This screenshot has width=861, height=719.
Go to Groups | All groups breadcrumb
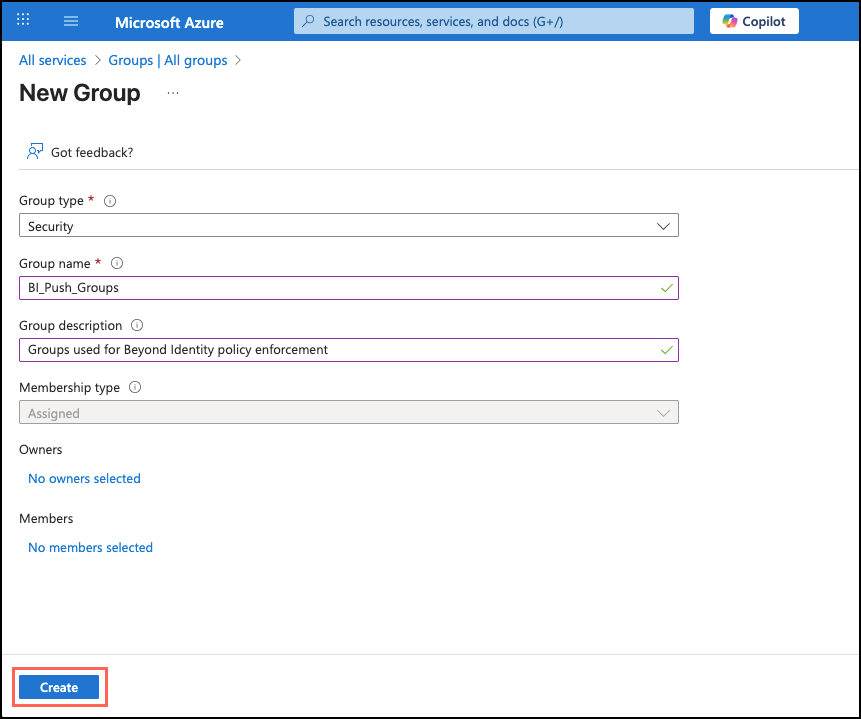click(x=168, y=60)
